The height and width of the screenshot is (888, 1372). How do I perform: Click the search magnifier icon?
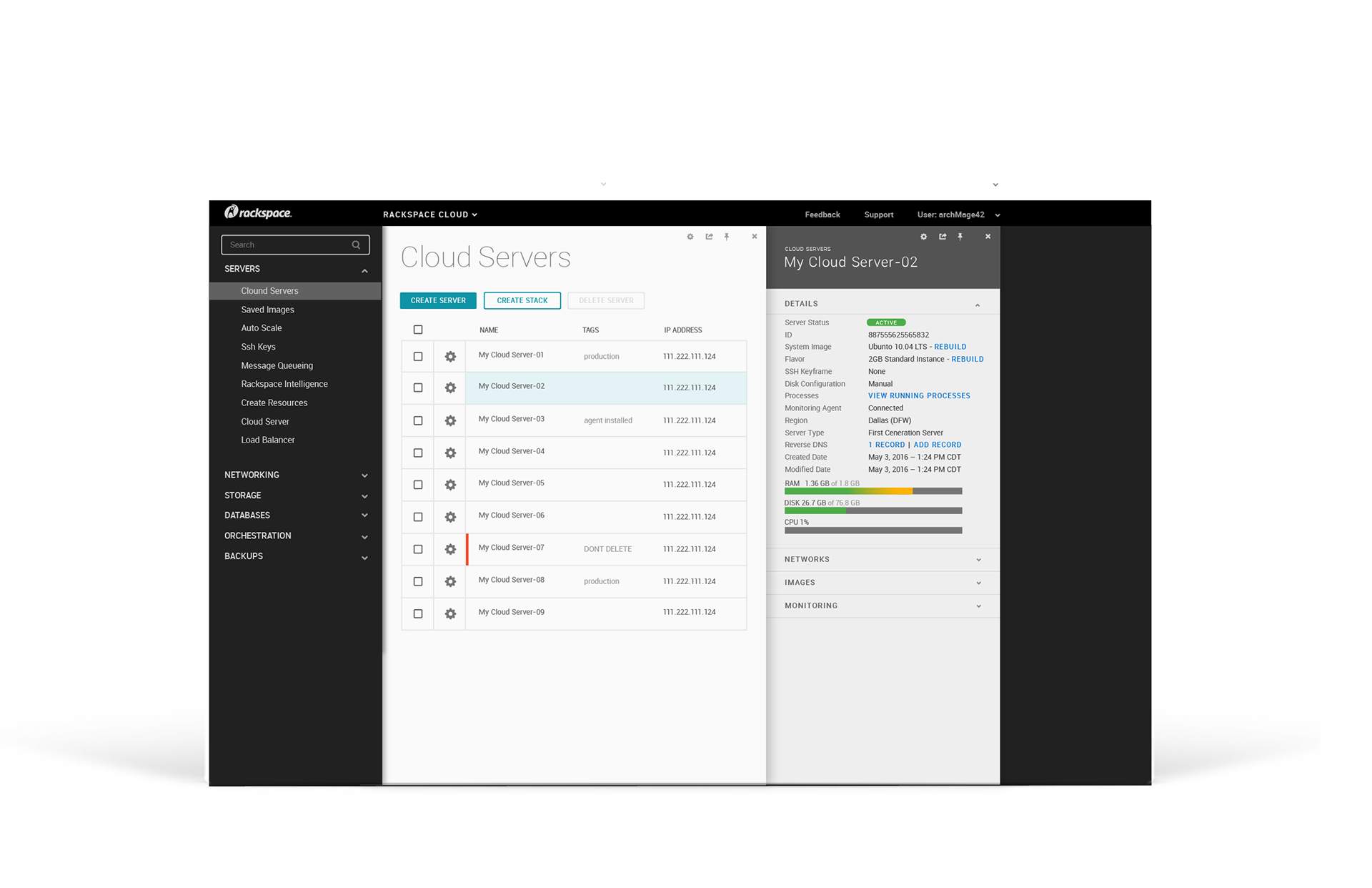point(356,245)
